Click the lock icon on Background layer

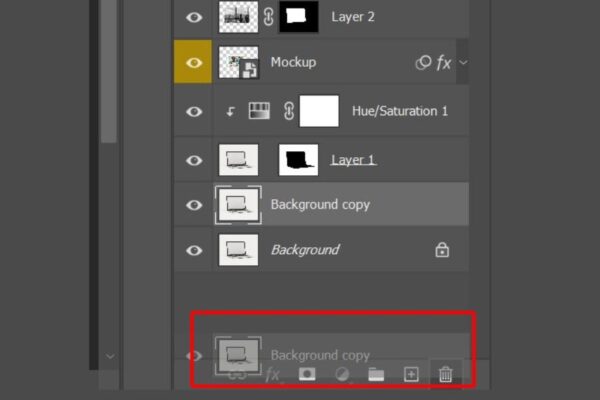(x=442, y=250)
